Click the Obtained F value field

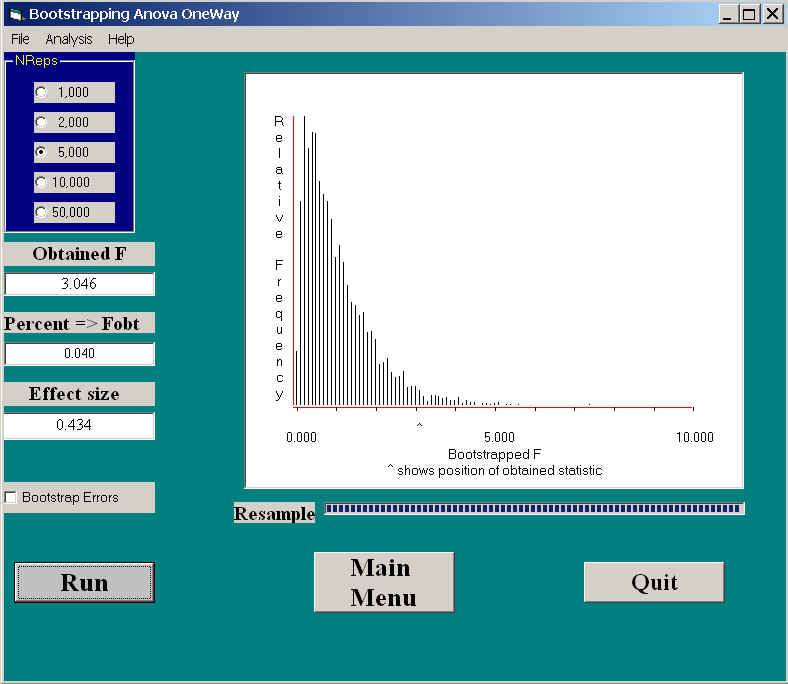tap(79, 284)
